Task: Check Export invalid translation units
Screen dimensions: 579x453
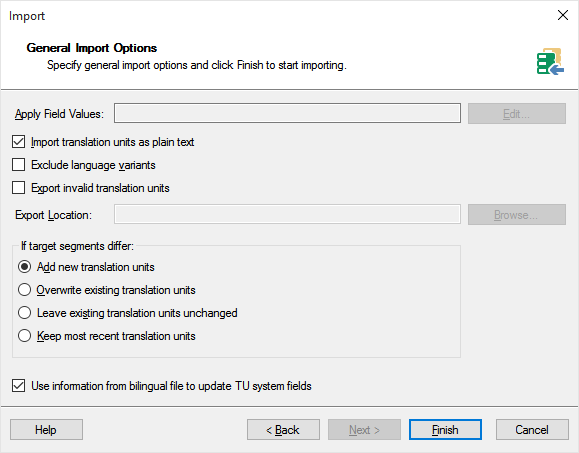Action: pos(18,188)
